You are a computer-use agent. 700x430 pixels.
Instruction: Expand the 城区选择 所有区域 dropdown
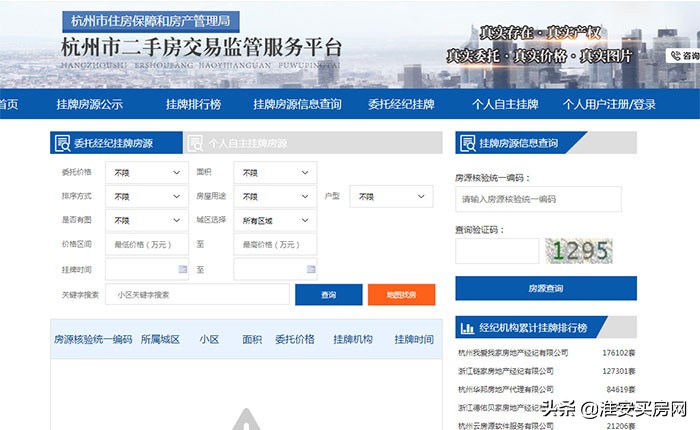275,220
